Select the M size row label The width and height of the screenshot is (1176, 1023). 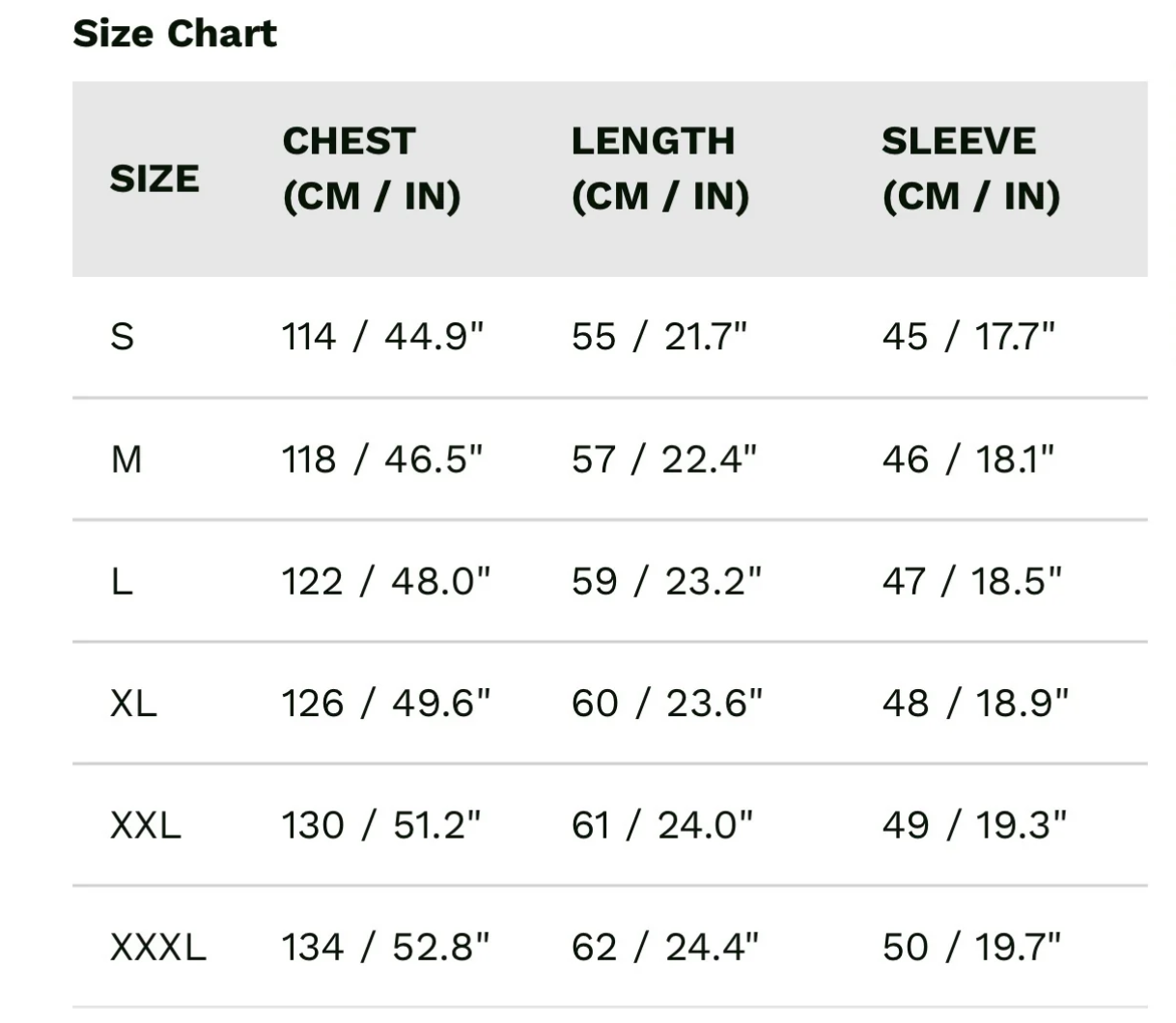pyautogui.click(x=126, y=459)
